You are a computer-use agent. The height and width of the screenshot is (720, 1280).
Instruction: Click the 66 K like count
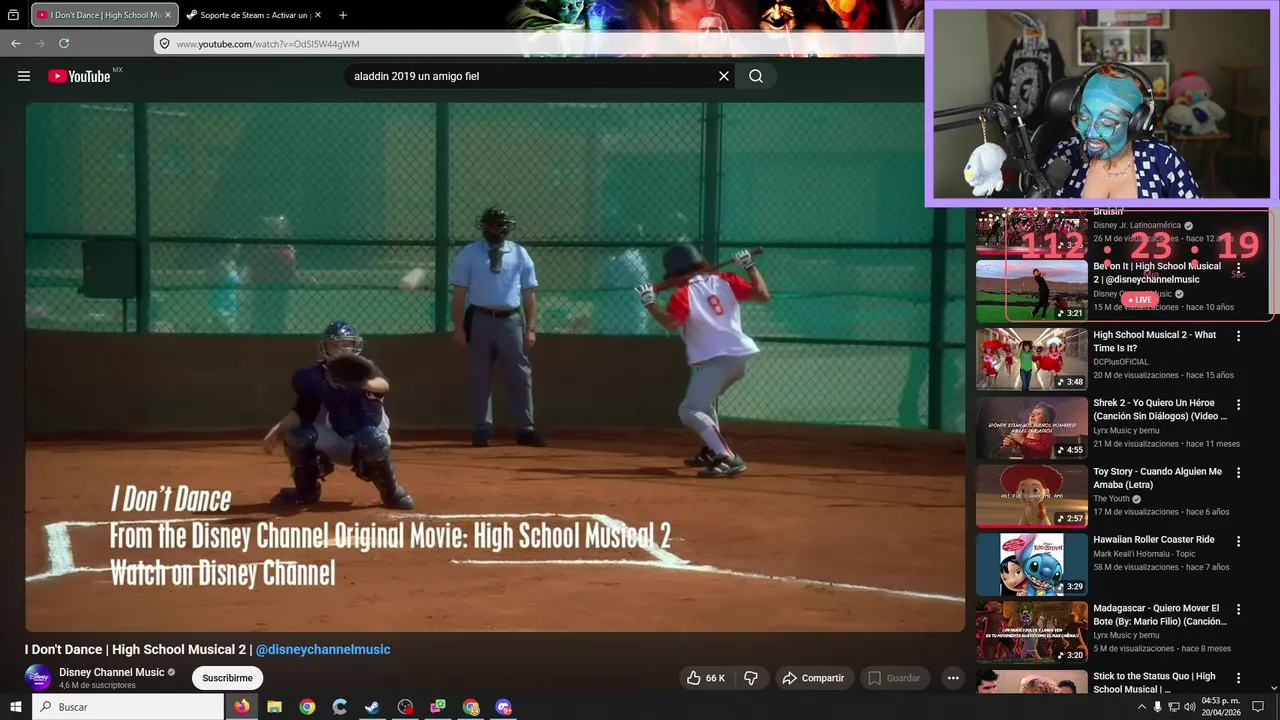click(x=715, y=678)
